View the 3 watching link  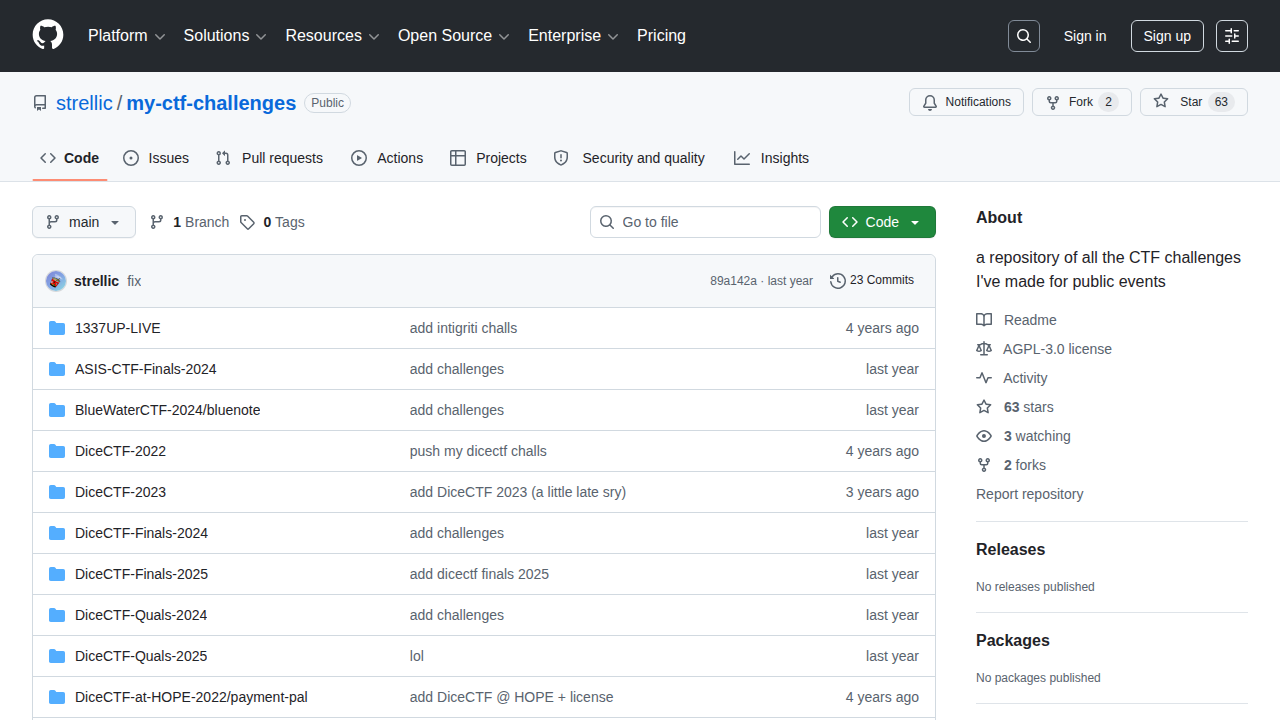click(1023, 436)
